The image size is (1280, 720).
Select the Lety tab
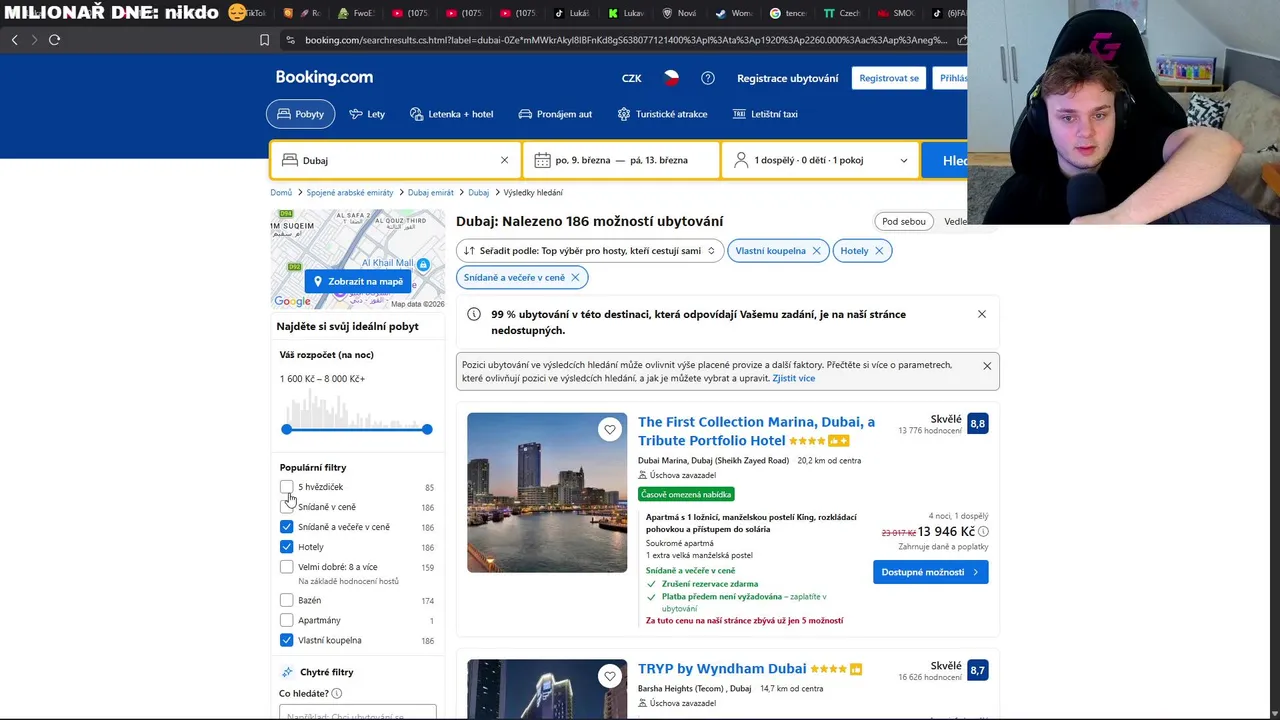(367, 114)
